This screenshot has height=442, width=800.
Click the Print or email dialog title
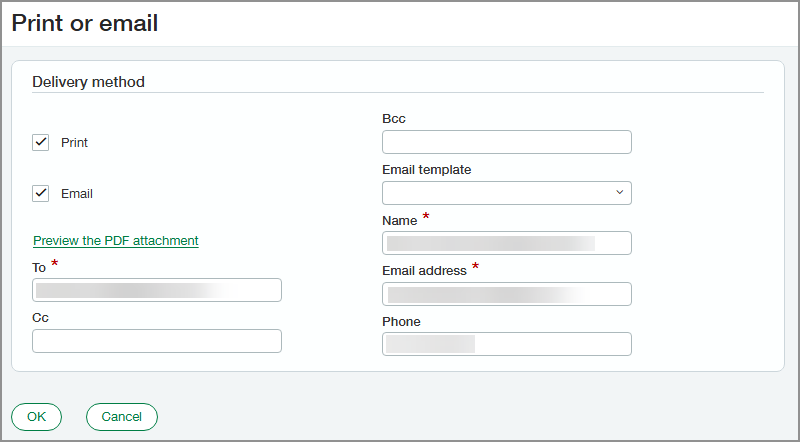click(x=85, y=23)
